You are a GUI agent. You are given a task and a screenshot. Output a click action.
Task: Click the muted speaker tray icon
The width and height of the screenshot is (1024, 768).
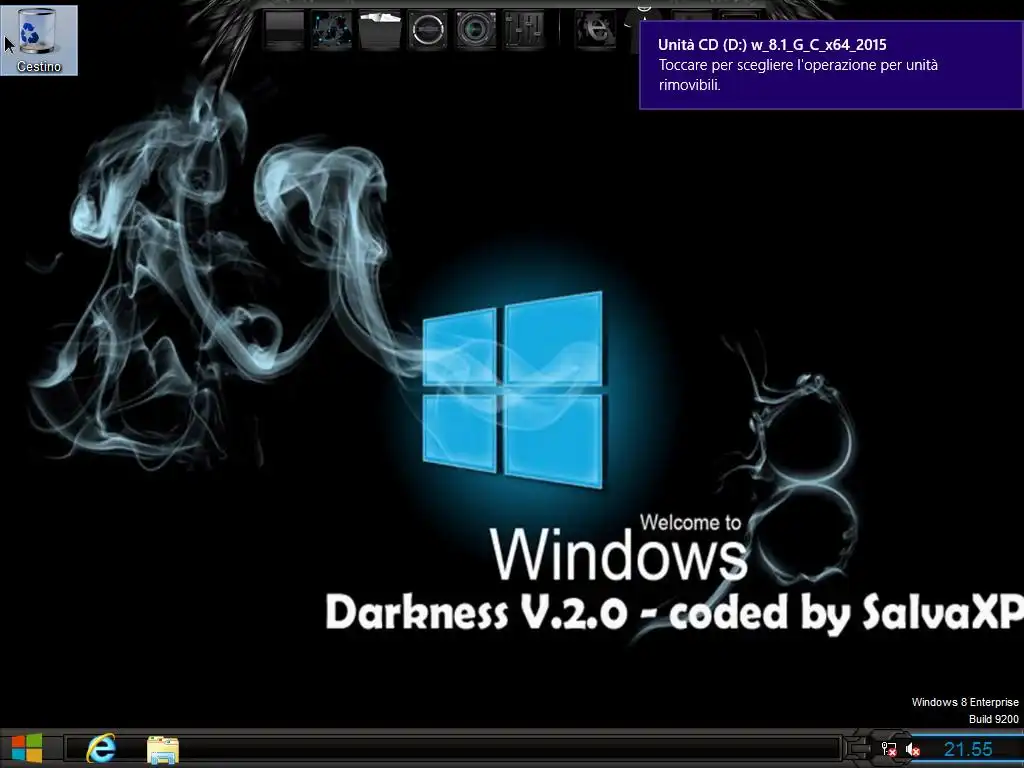coord(913,749)
